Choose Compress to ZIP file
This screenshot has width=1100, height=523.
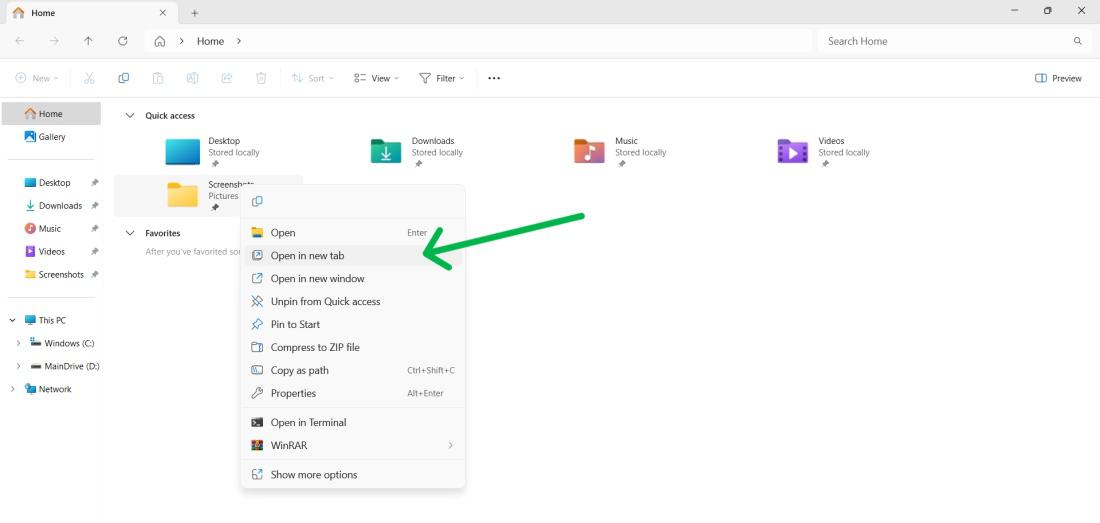(x=353, y=348)
